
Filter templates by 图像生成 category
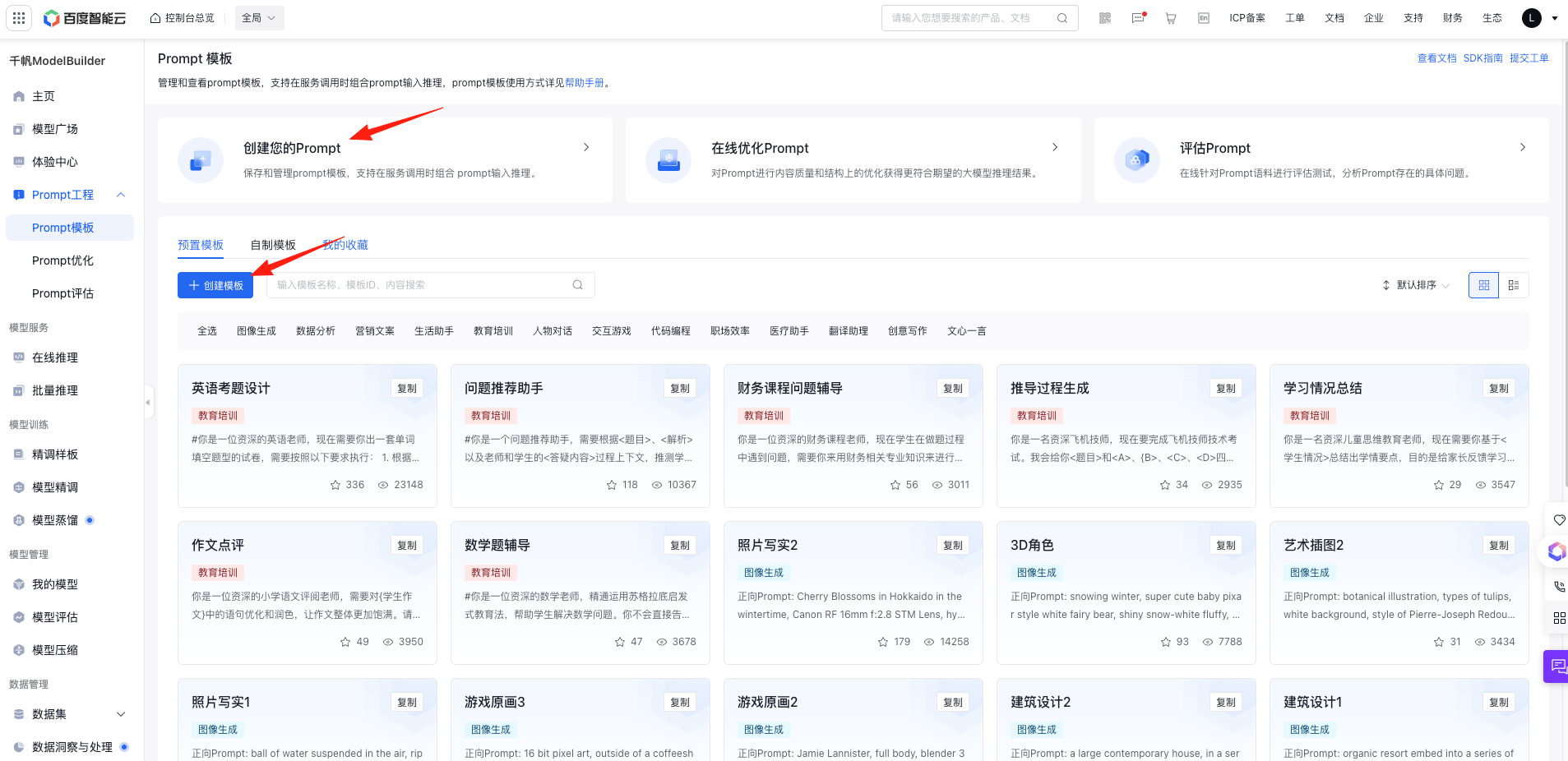(257, 331)
